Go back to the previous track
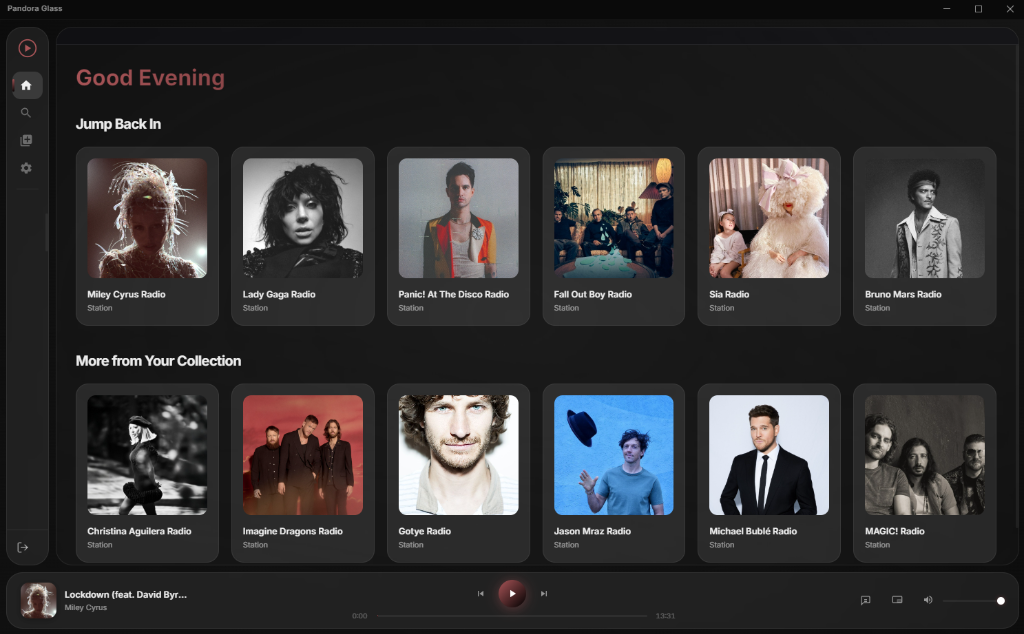The width and height of the screenshot is (1024, 634). click(481, 593)
